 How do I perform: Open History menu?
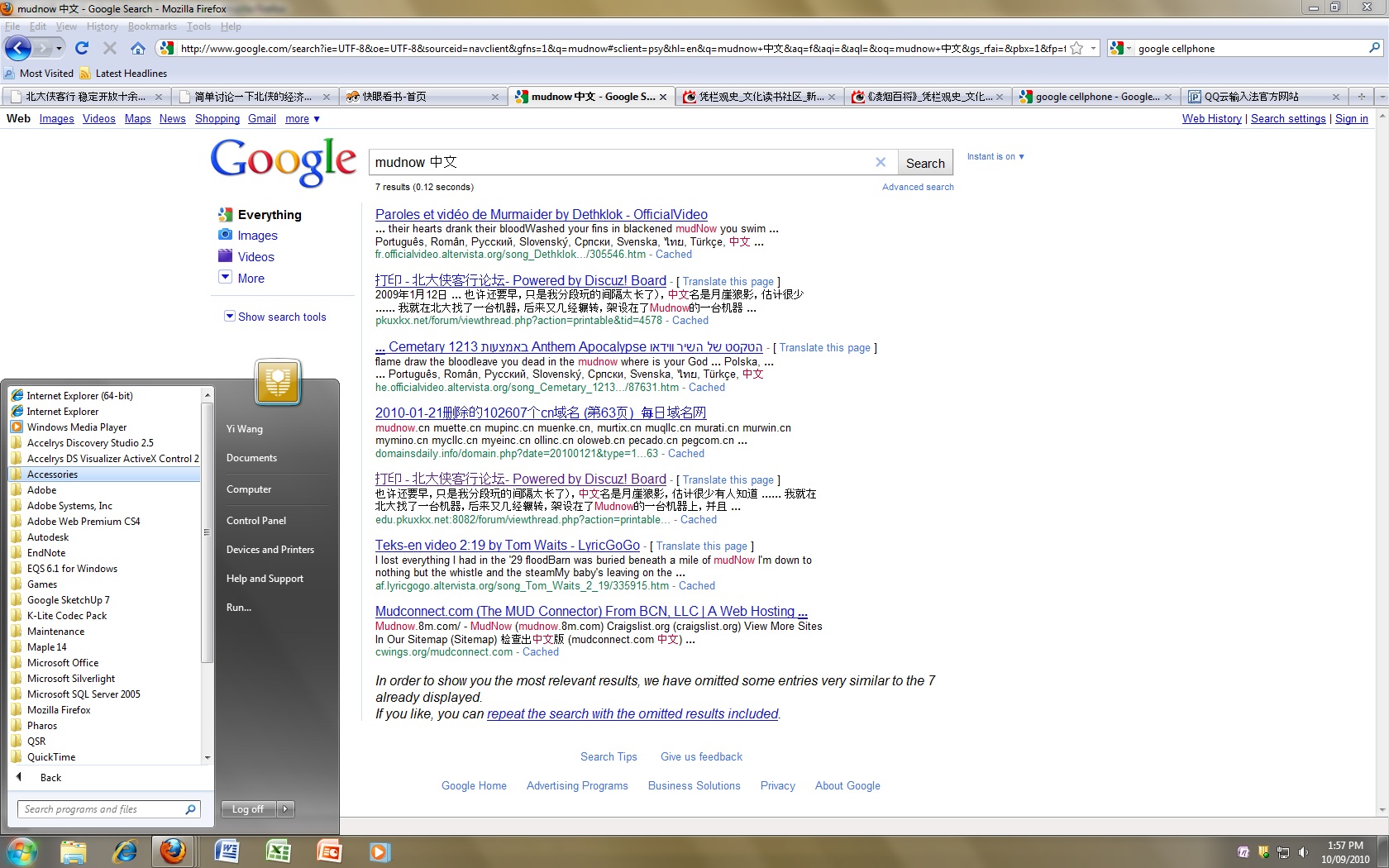(x=102, y=26)
